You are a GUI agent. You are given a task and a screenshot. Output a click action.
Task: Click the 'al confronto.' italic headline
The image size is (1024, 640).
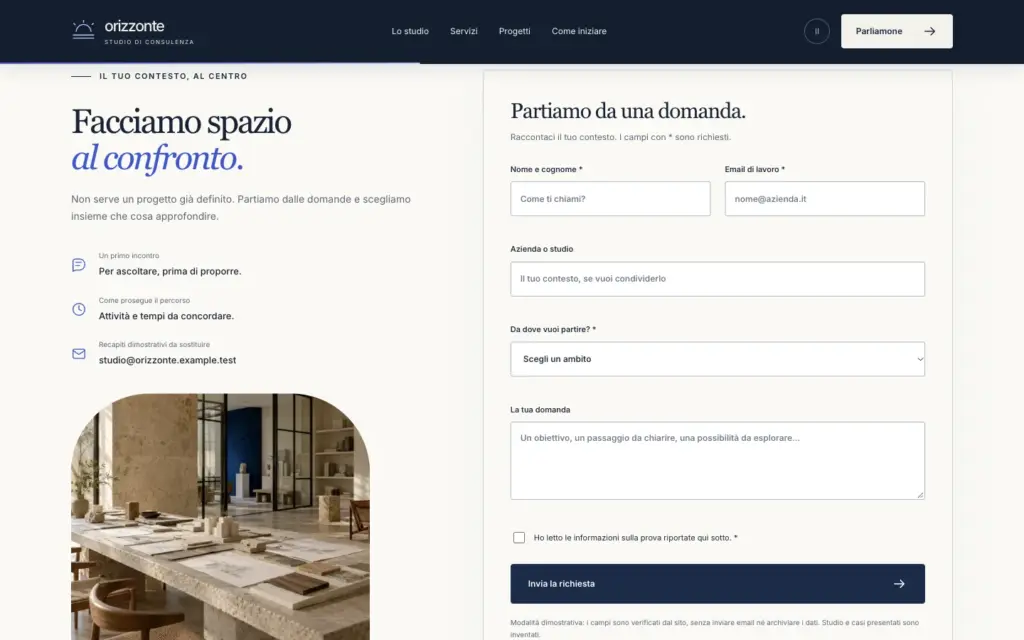pyautogui.click(x=157, y=159)
